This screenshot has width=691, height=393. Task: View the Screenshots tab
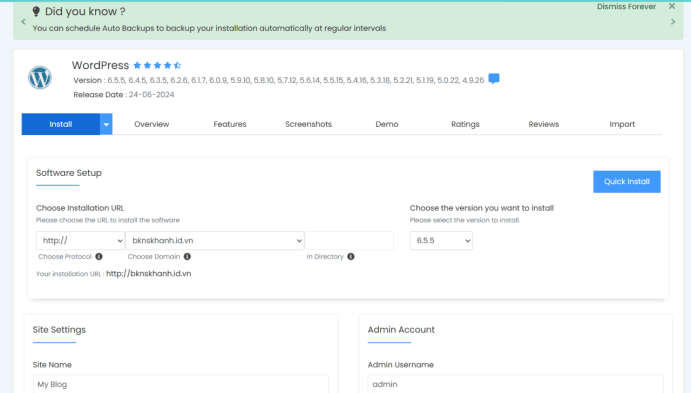(308, 124)
